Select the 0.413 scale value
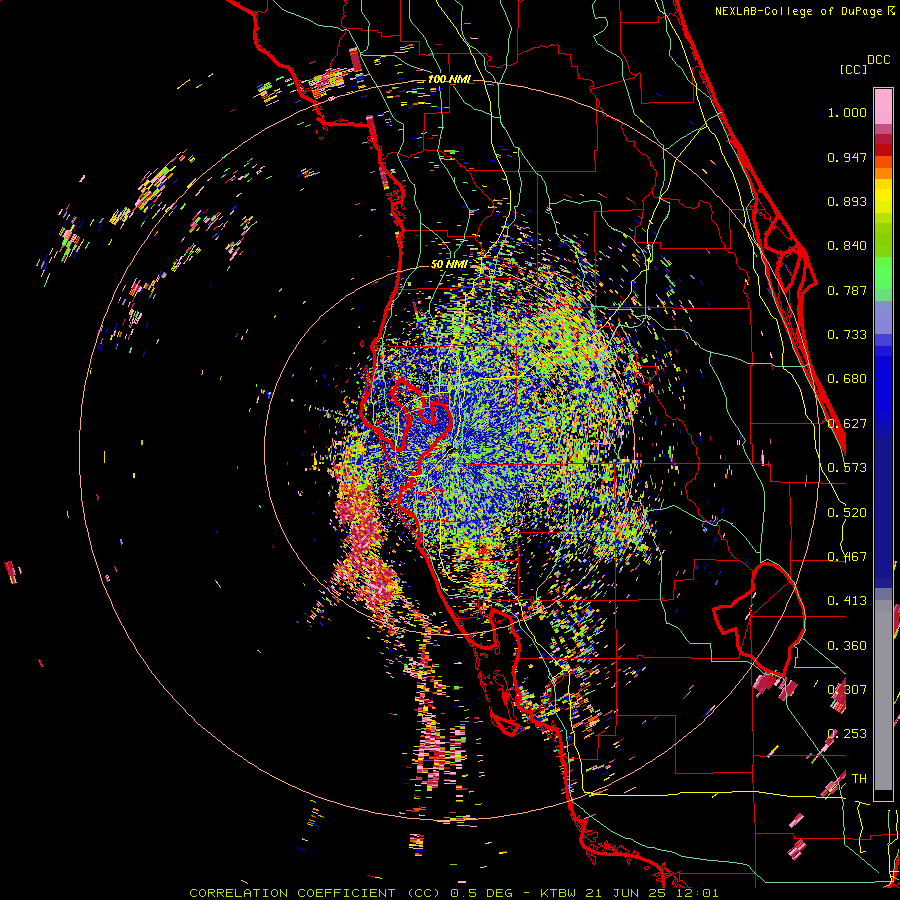The image size is (900, 900). point(847,601)
